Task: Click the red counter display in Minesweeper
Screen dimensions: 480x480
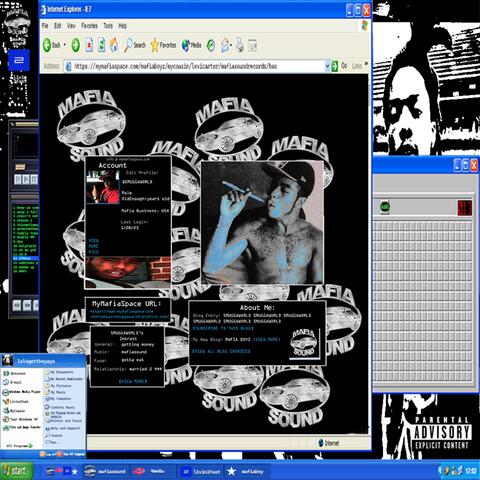Action: point(465,208)
